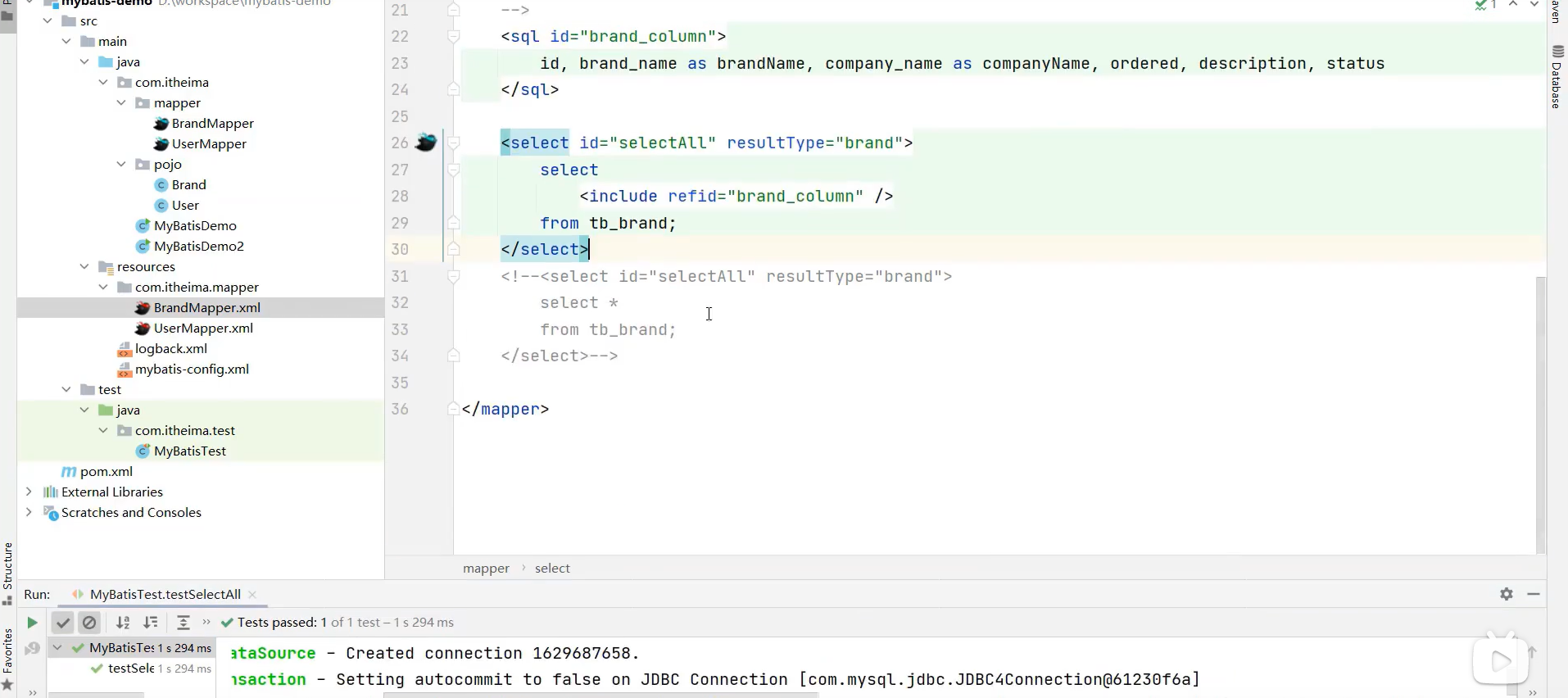This screenshot has height=698, width=1568.
Task: Expand hidden tool windows chevron at bottom-left
Action: click(32, 692)
